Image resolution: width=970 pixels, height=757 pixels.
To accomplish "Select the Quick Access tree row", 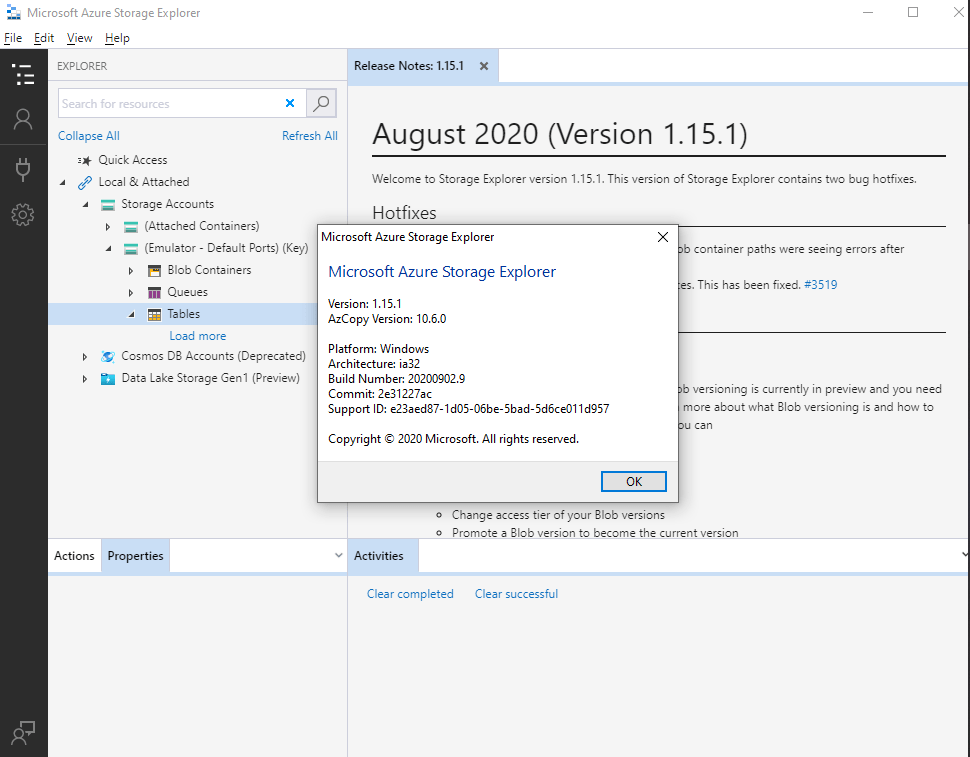I will click(198, 160).
